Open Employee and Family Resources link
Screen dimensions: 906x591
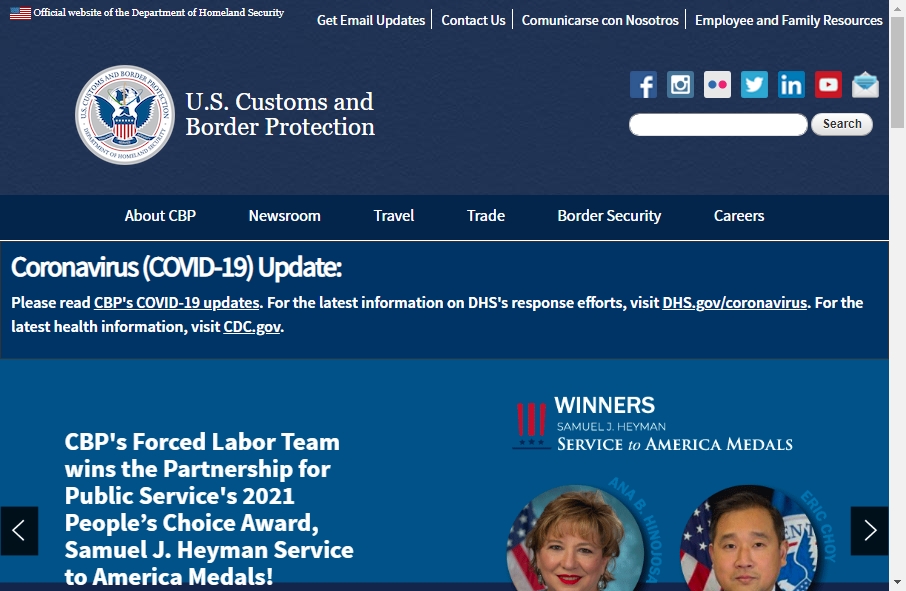(x=789, y=20)
